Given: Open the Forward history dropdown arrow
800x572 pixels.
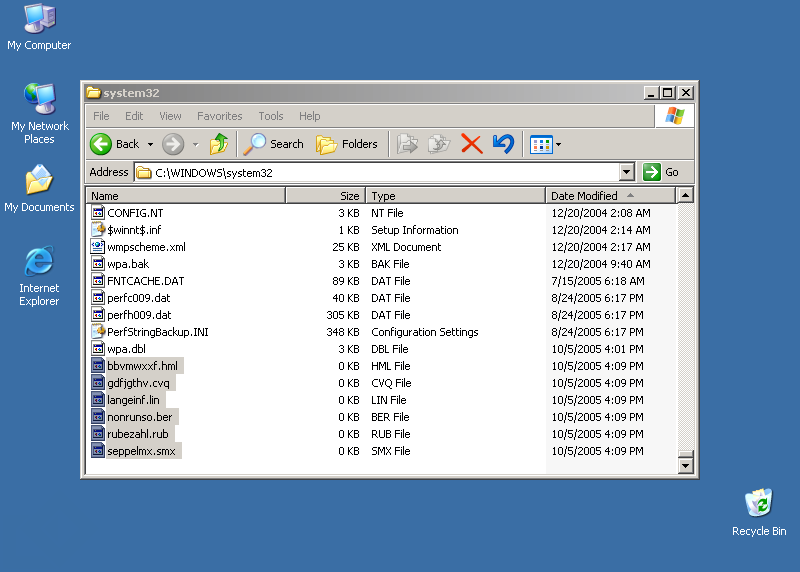Looking at the screenshot, I should (x=195, y=145).
